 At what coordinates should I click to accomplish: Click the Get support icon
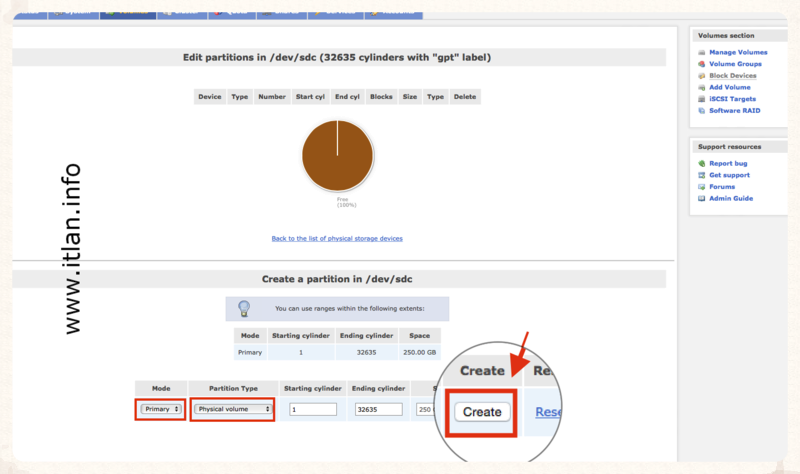pyautogui.click(x=702, y=175)
